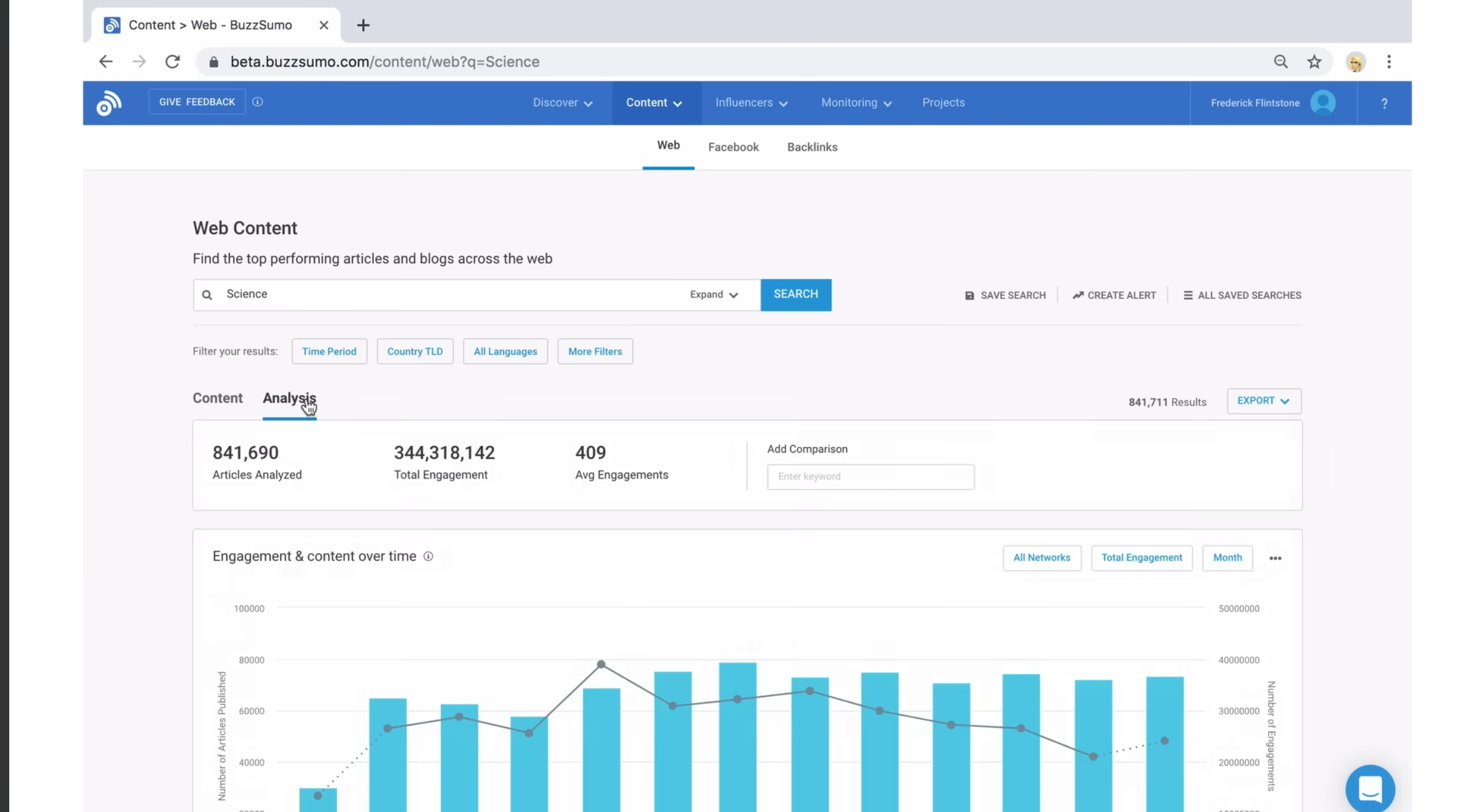Switch to the Web tab

(668, 146)
